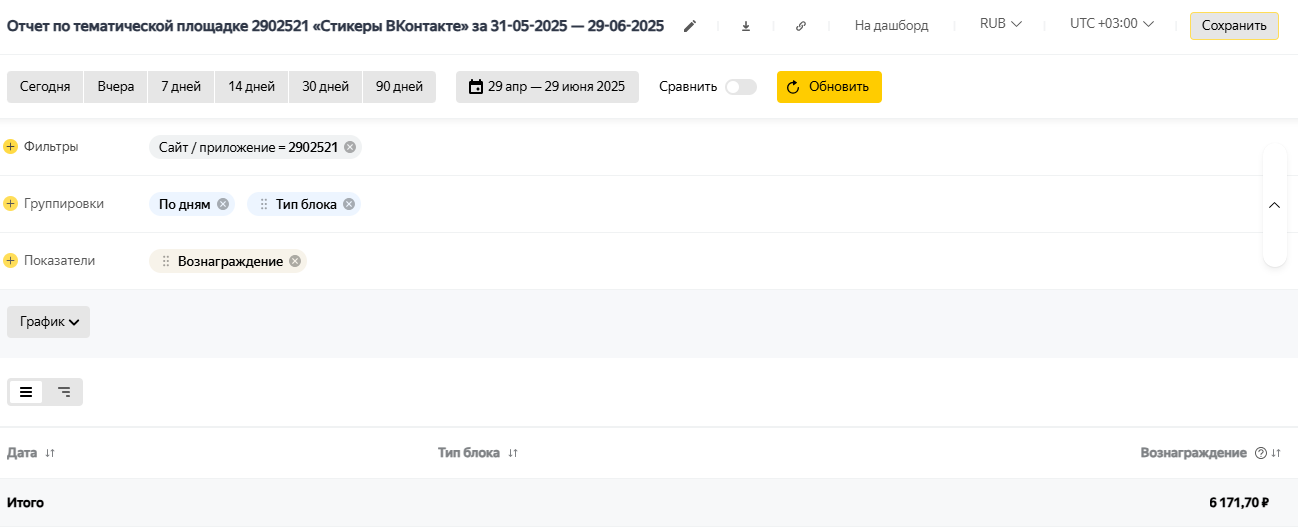Click the pencil icon to rename report
1298x531 pixels.
[690, 26]
